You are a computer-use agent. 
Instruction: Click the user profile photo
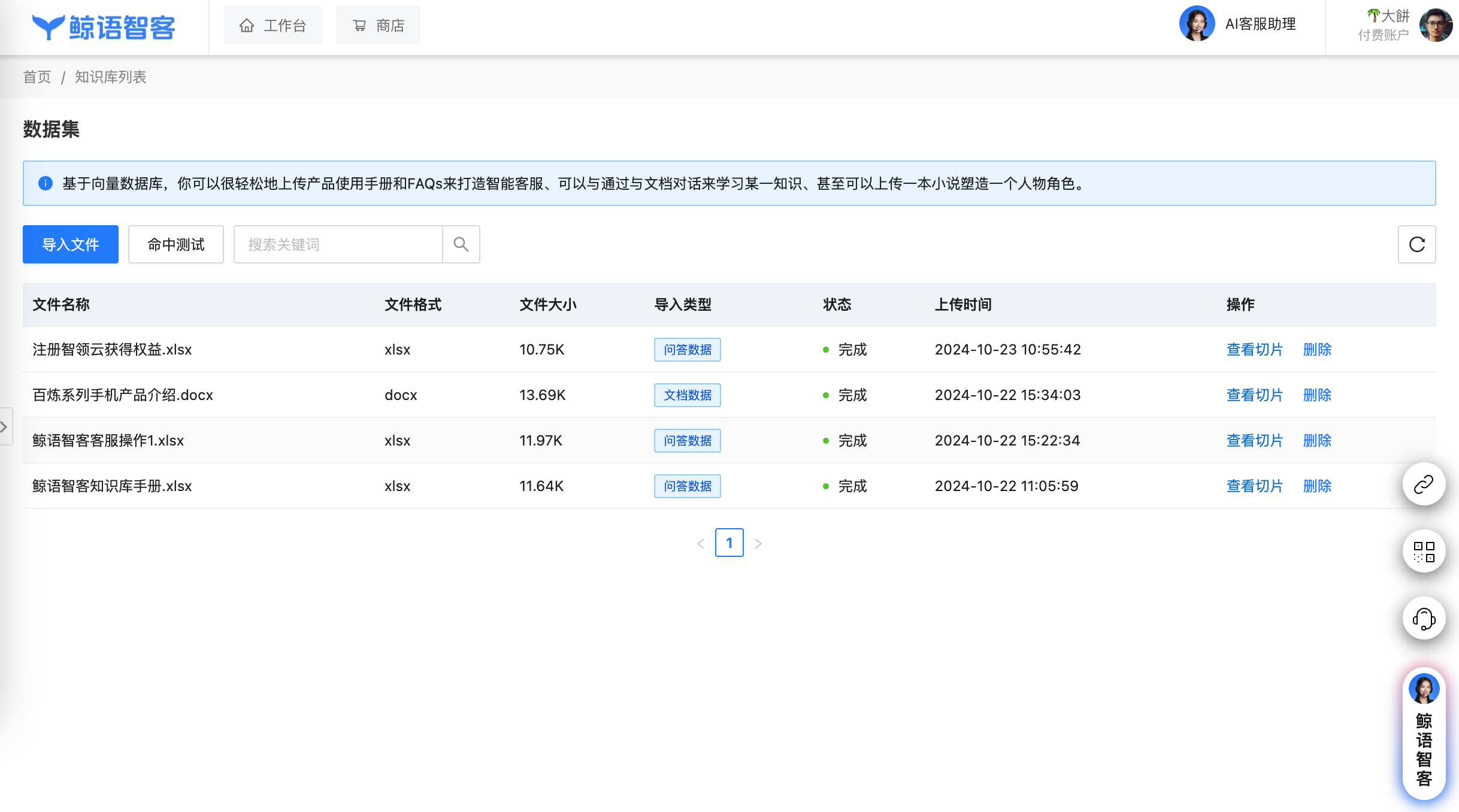[x=1436, y=25]
